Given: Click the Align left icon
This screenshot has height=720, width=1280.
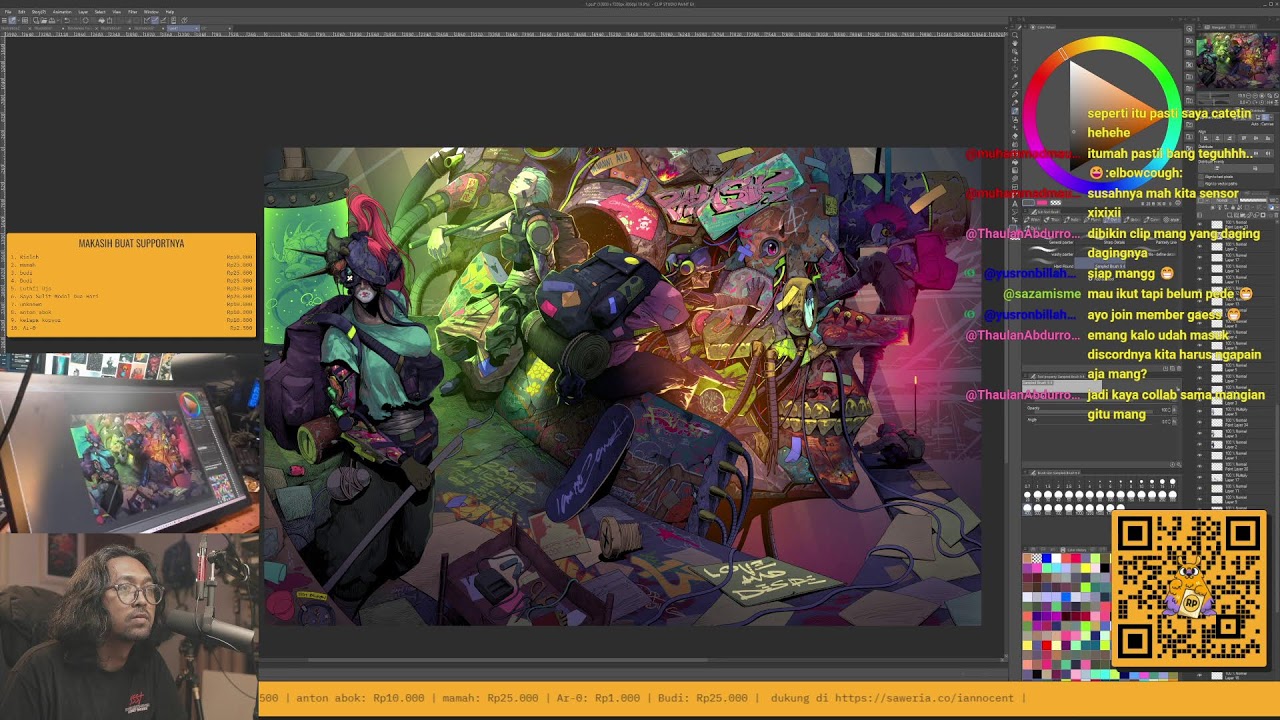Looking at the screenshot, I should [1207, 139].
